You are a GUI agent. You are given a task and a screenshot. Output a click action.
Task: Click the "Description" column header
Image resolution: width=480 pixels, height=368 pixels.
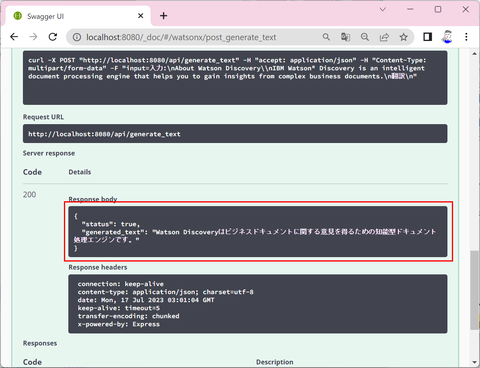(x=275, y=362)
